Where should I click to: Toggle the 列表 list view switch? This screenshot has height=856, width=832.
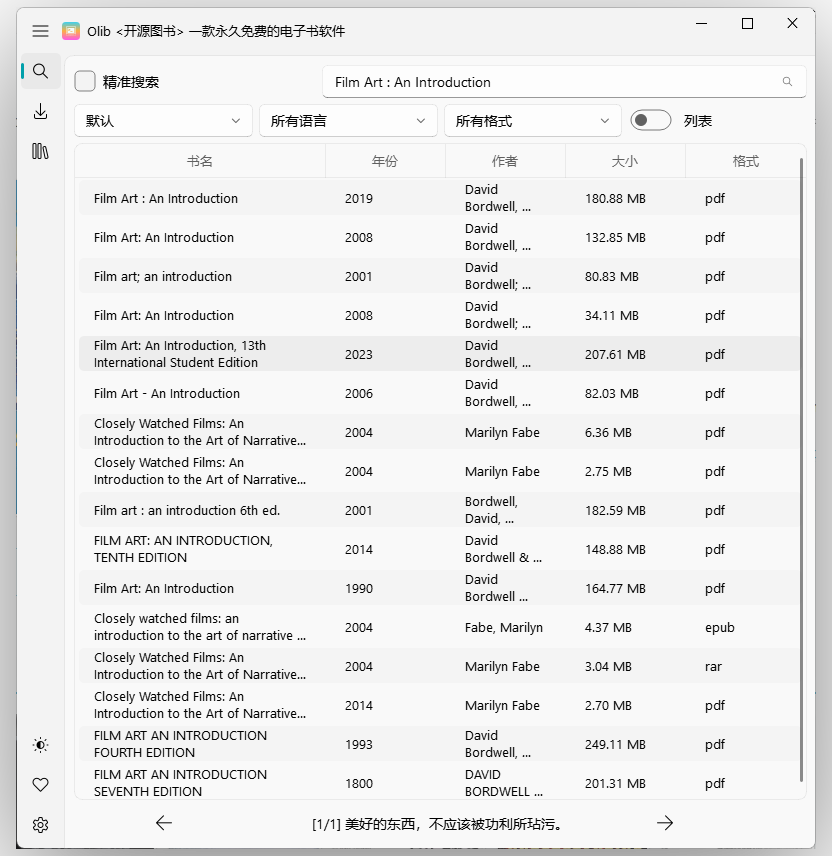pyautogui.click(x=651, y=120)
